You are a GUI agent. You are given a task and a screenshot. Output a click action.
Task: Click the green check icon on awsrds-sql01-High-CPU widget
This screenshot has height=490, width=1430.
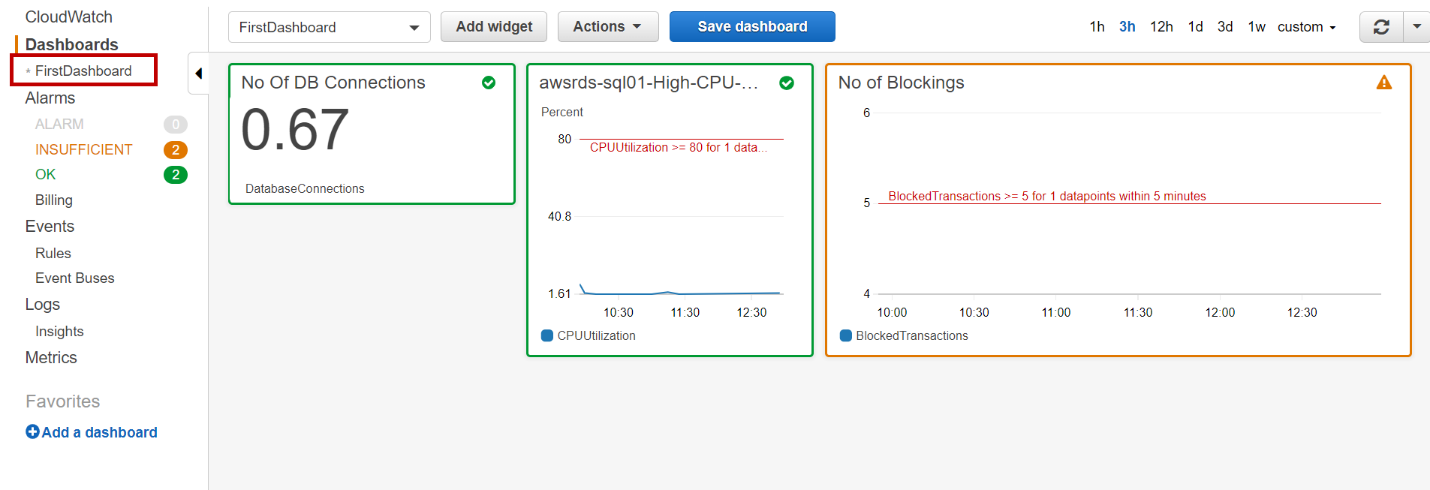click(x=786, y=83)
